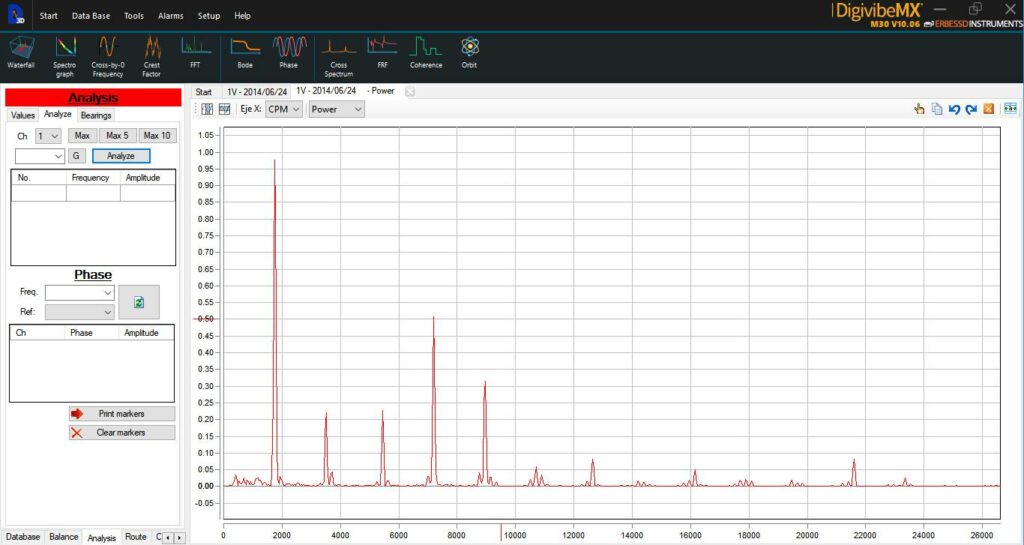Switch to the Database bottom tab
Viewport: 1024px width, 545px height.
coord(23,537)
